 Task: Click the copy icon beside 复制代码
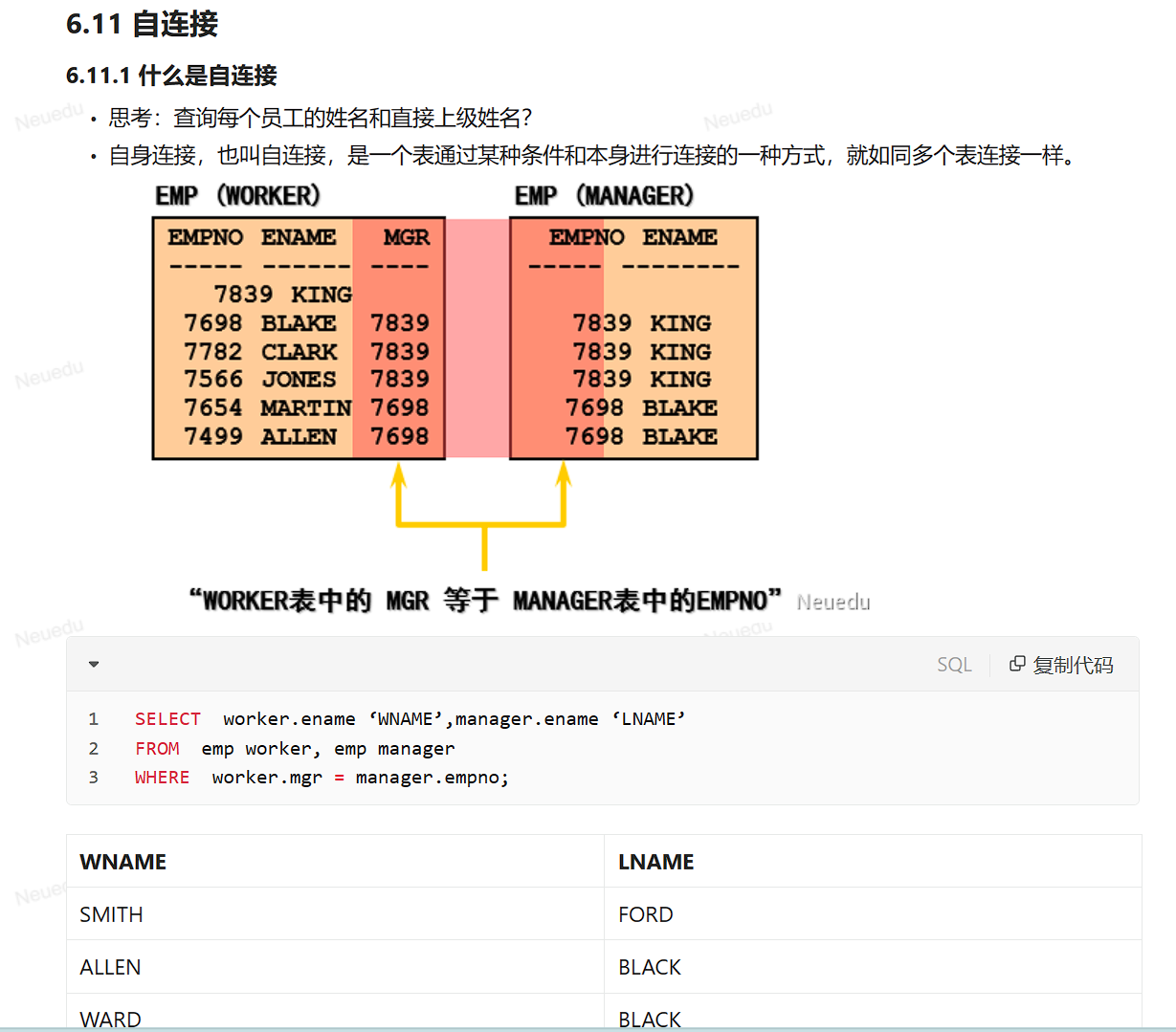point(1017,663)
